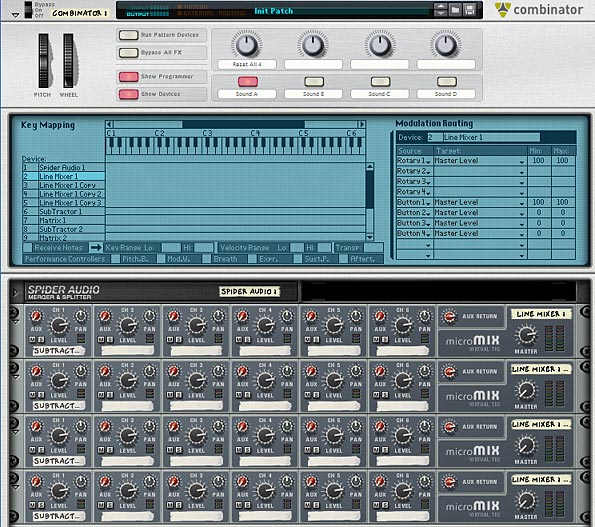Click CH 3 Level knob on Line Mixer 1
The width and height of the screenshot is (595, 527).
tap(197, 326)
